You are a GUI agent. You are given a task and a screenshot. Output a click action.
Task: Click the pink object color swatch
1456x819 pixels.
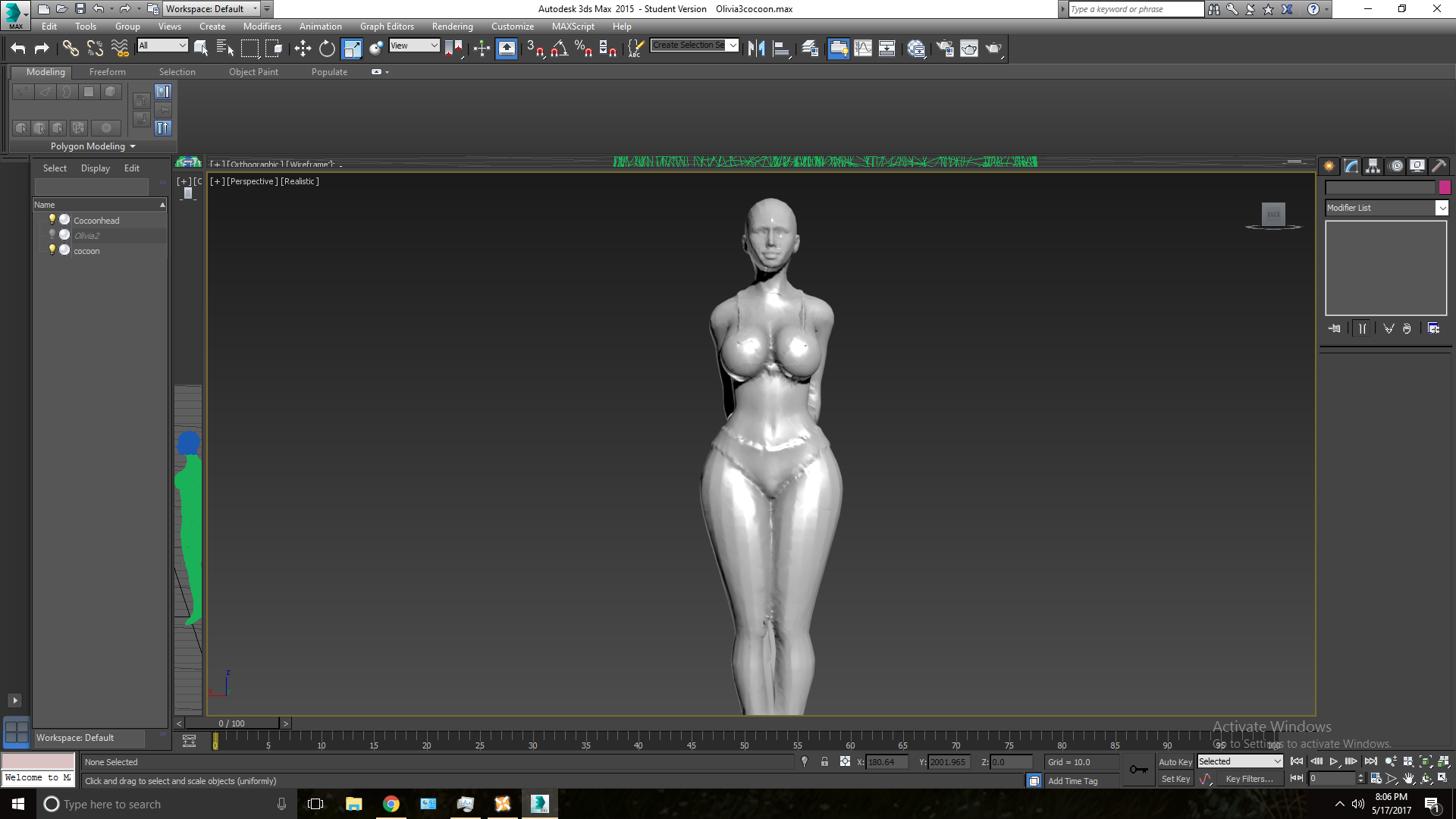click(1445, 187)
